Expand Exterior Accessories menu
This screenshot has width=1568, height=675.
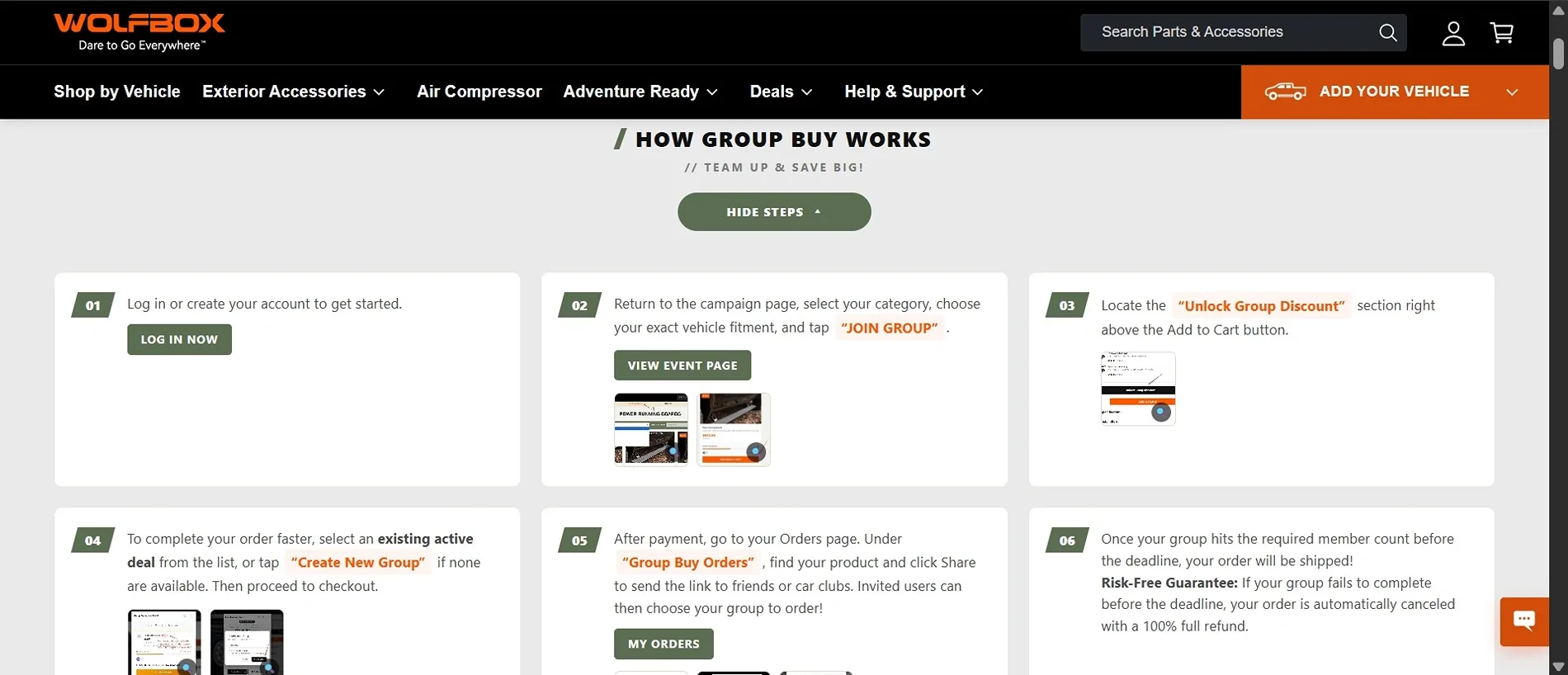click(294, 92)
